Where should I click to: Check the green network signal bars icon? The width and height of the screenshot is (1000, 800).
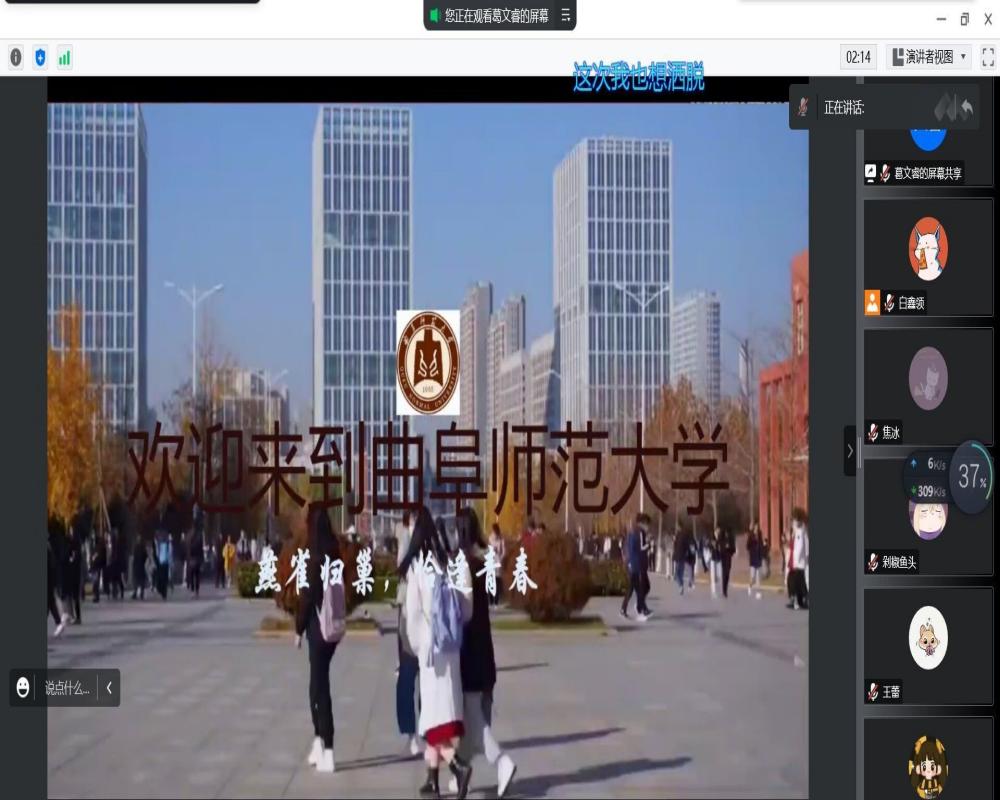point(64,57)
